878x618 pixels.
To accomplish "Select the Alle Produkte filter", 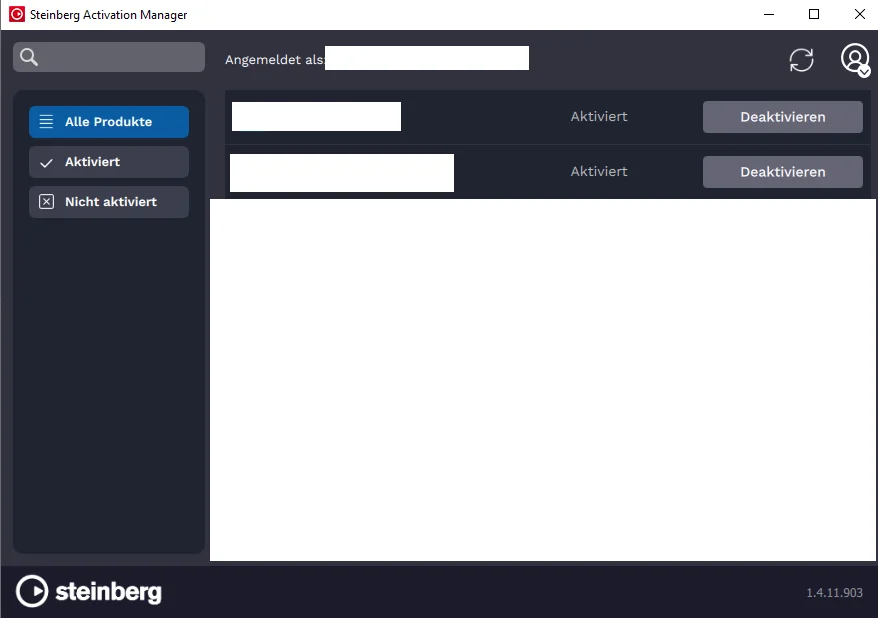I will tap(109, 121).
